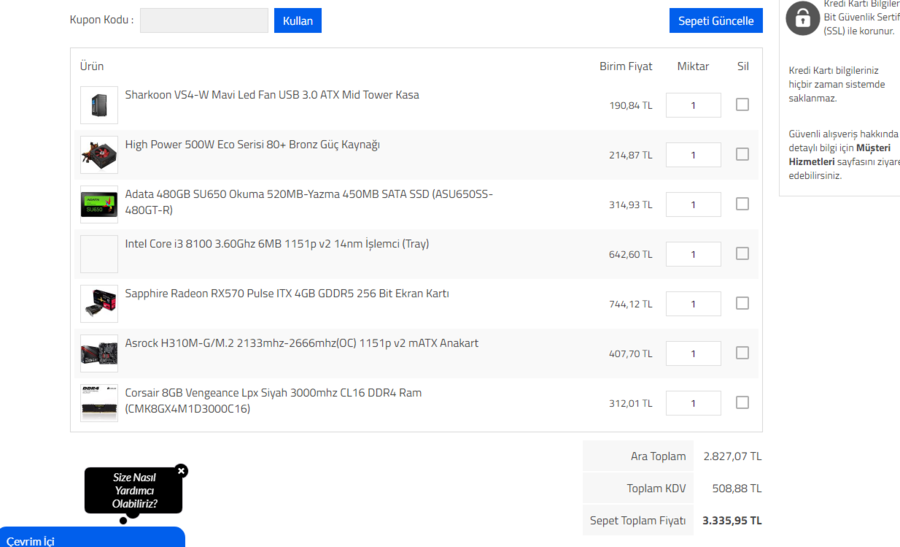Check the delete box for Sapphire RX570
Viewport: 900px width, 547px height.
click(x=742, y=303)
